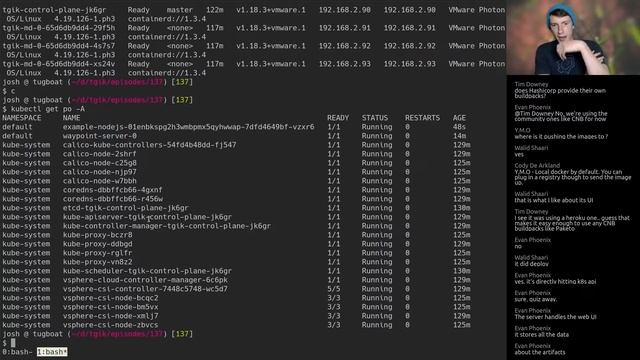The width and height of the screenshot is (640, 360).
Task: Click tgik-control-plane-jk6gr node name at top
Action: pyautogui.click(x=54, y=10)
